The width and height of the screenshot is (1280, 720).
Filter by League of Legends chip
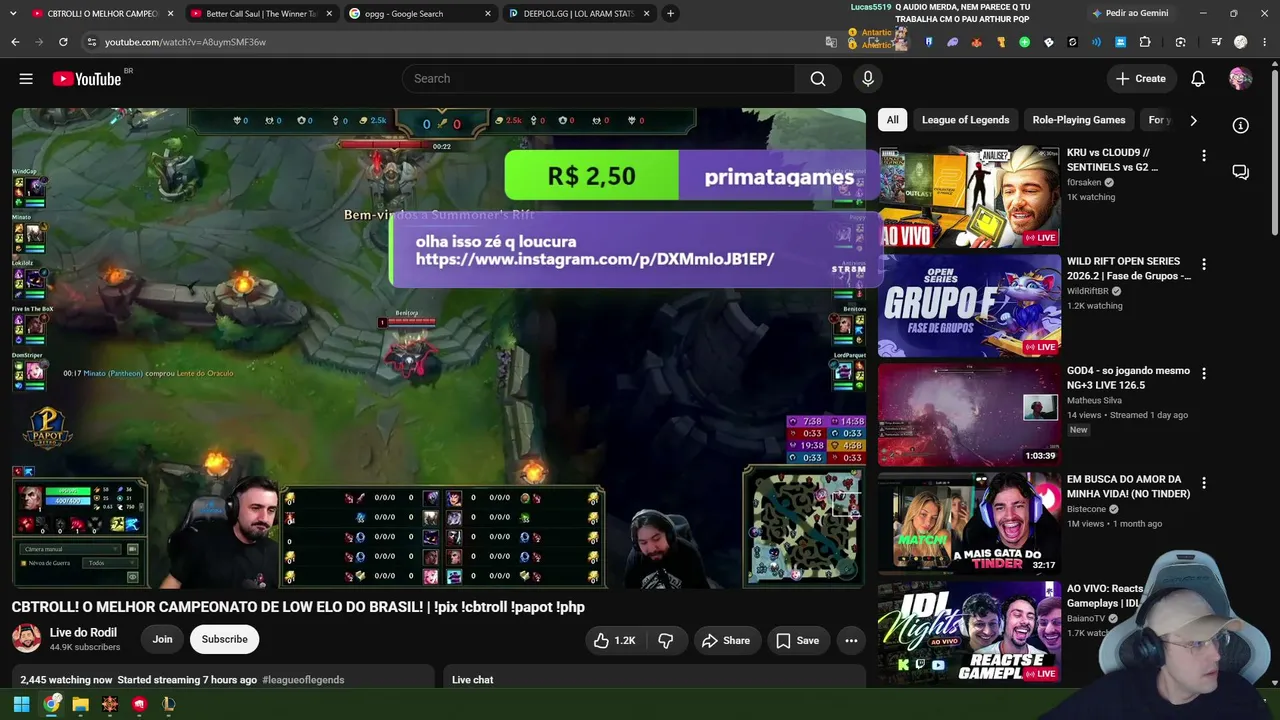click(x=965, y=120)
